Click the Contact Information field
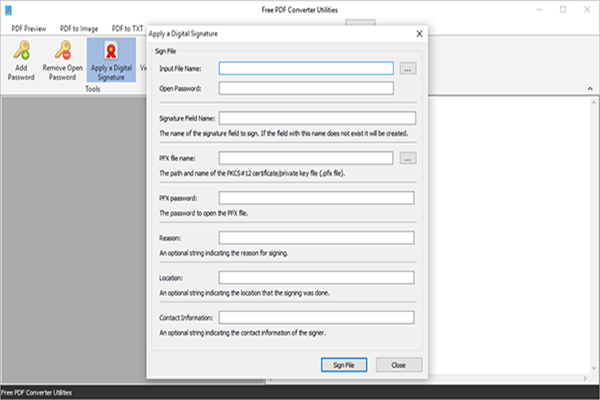This screenshot has height=400, width=600. tap(317, 318)
